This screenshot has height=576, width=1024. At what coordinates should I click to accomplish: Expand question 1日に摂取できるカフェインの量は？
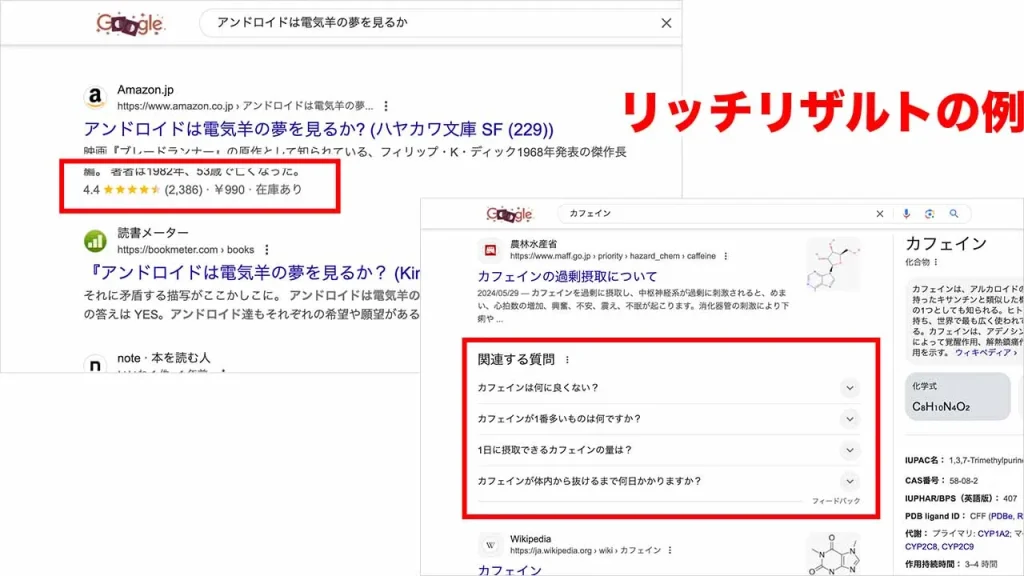tap(849, 450)
